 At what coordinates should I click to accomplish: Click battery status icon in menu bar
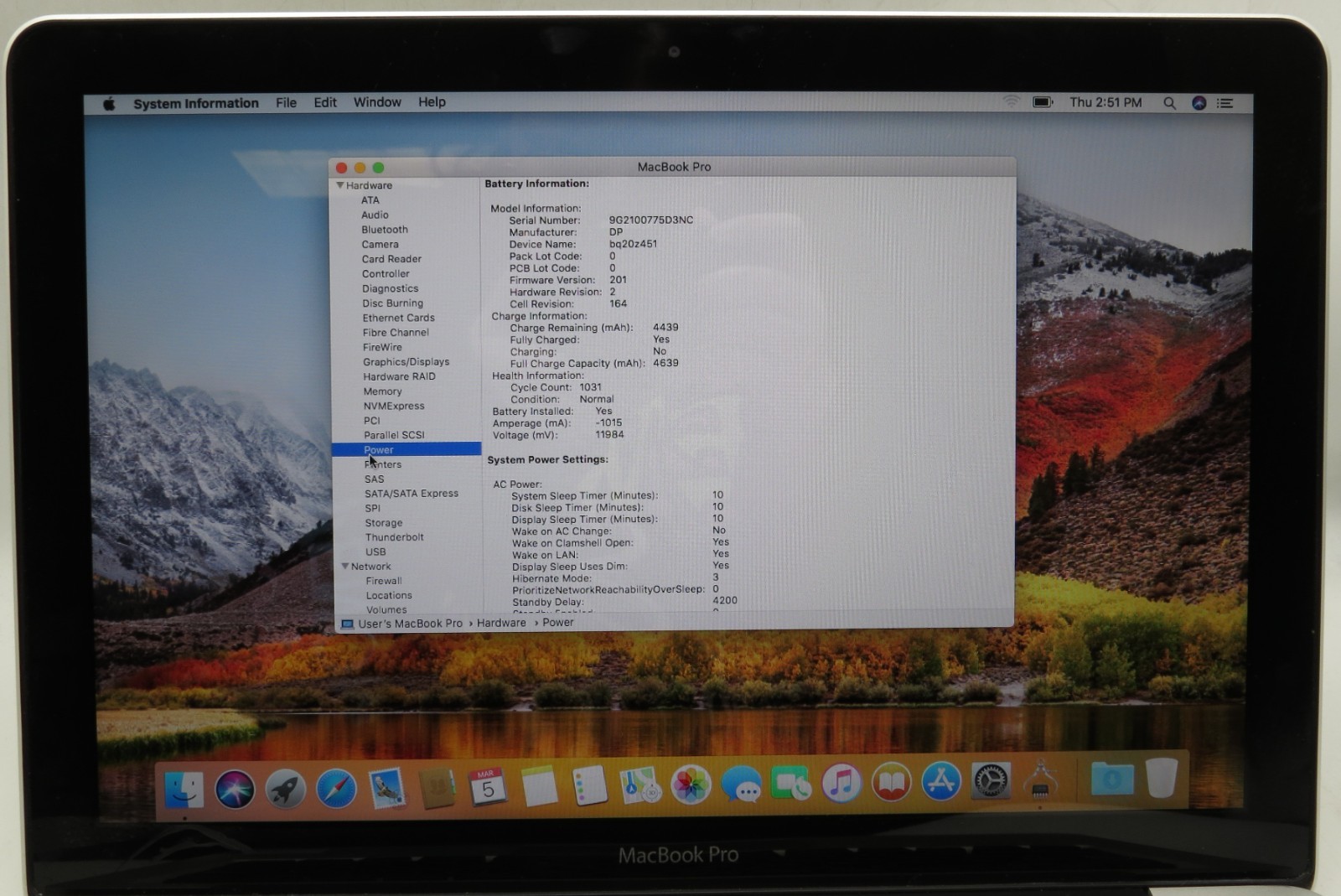(x=1043, y=102)
